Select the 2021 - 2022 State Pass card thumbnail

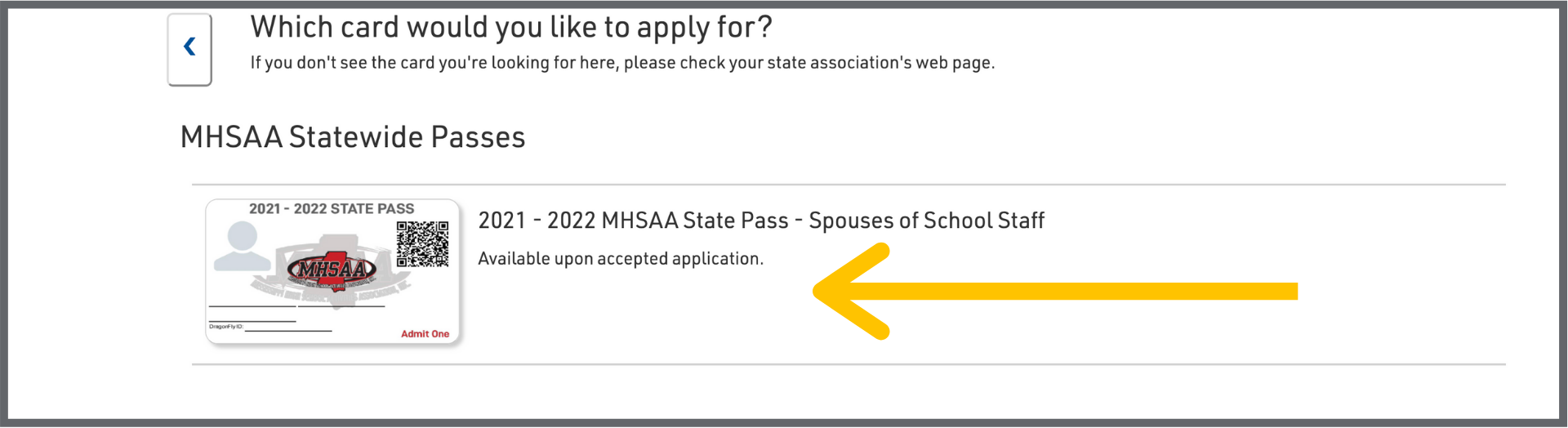(332, 272)
